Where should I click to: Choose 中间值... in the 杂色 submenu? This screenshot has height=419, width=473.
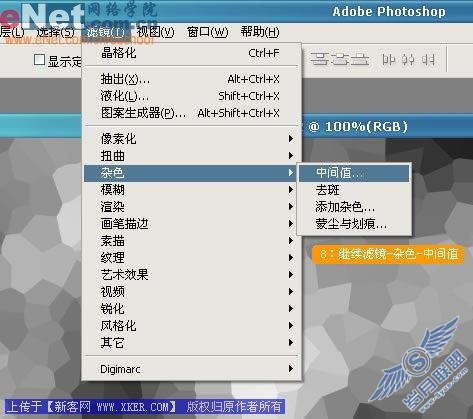[x=354, y=173]
